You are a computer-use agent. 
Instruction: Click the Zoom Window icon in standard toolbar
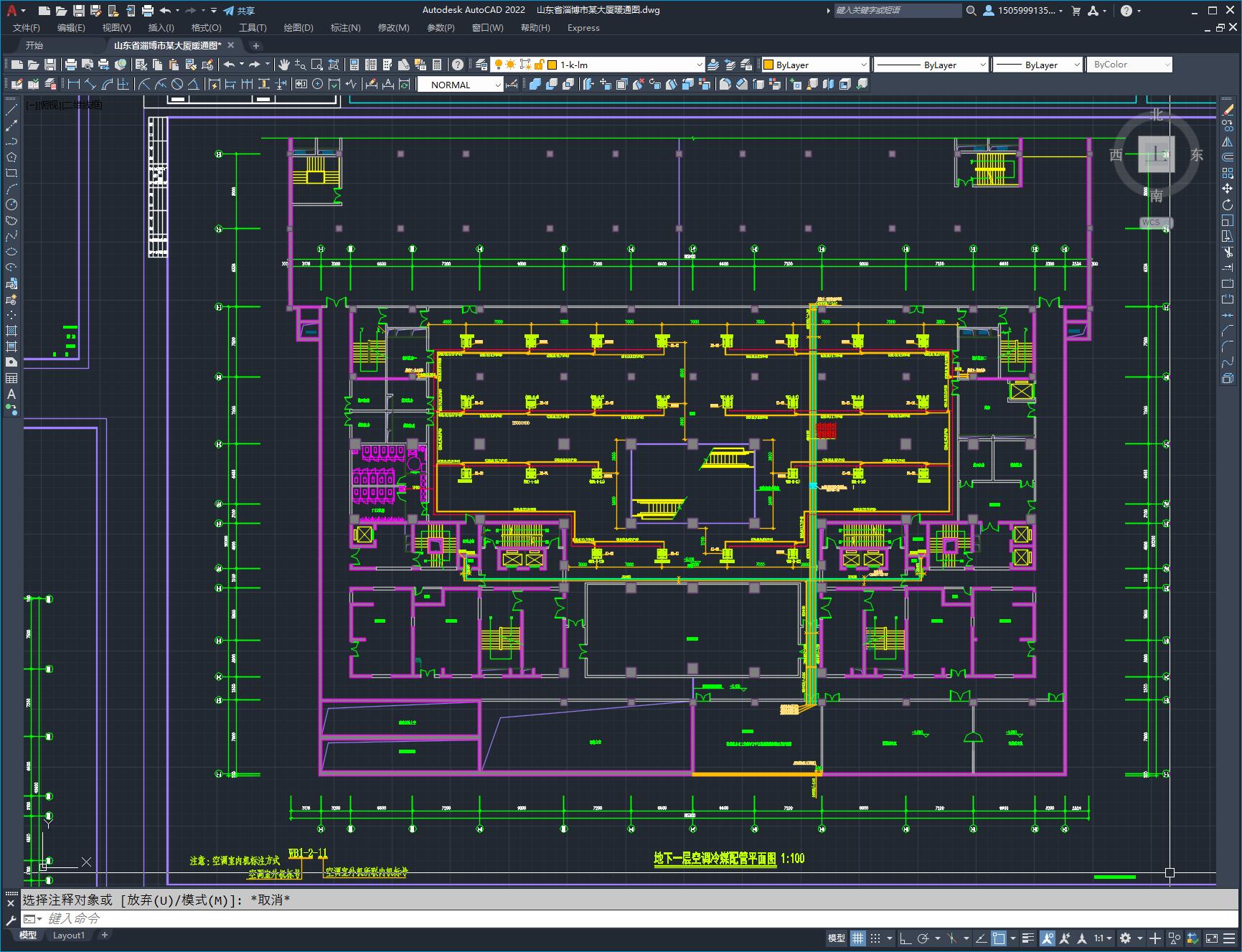[317, 65]
